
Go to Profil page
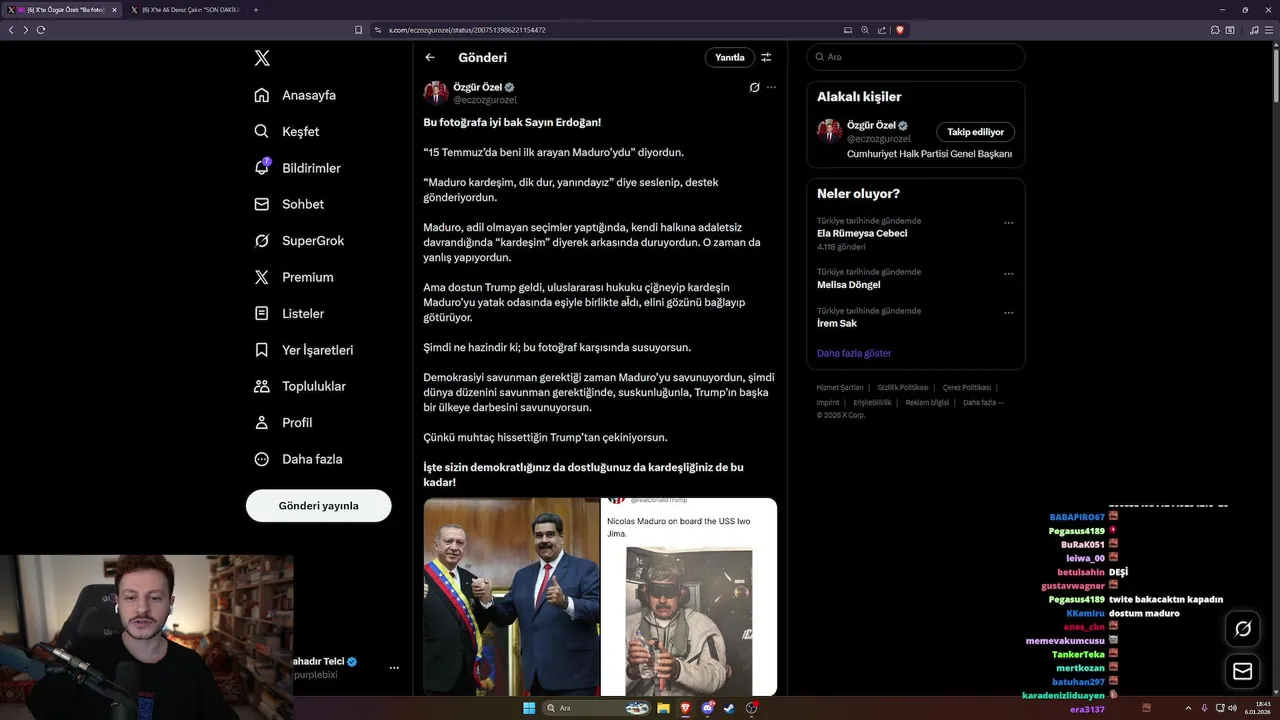point(283,422)
